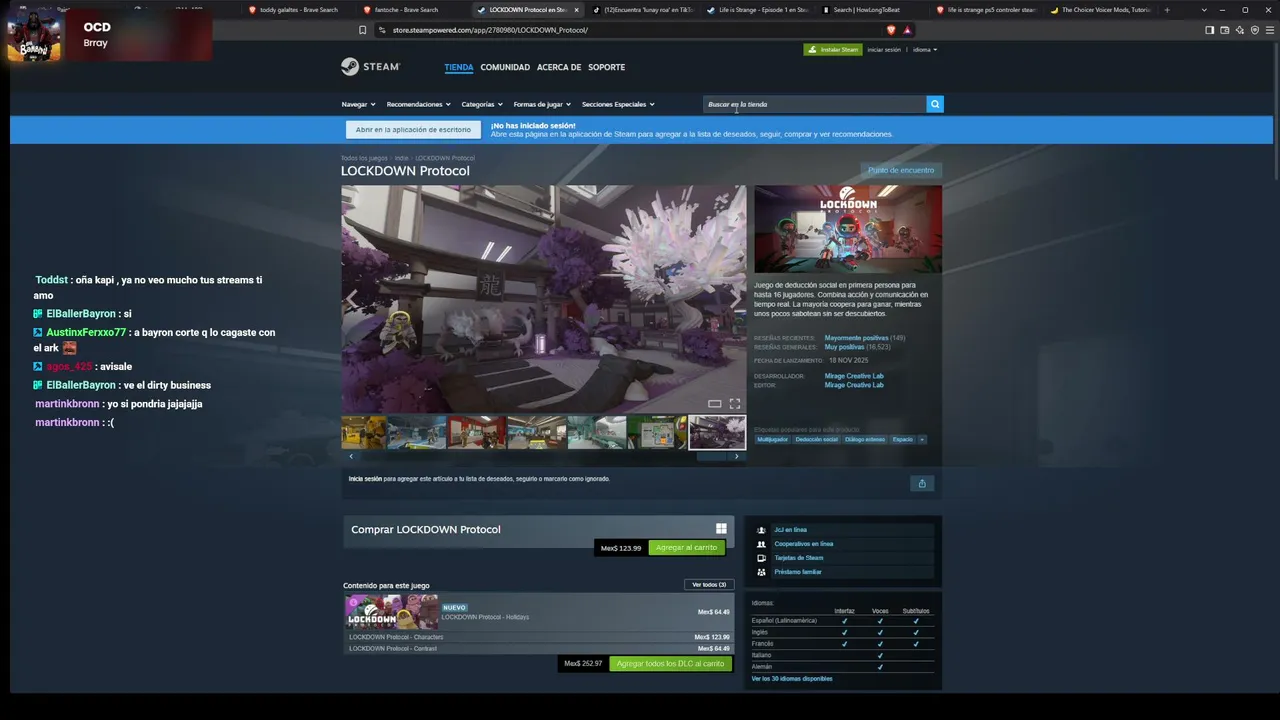Click the Tarjetas de Steam category icon
The width and height of the screenshot is (1280, 720).
click(761, 558)
